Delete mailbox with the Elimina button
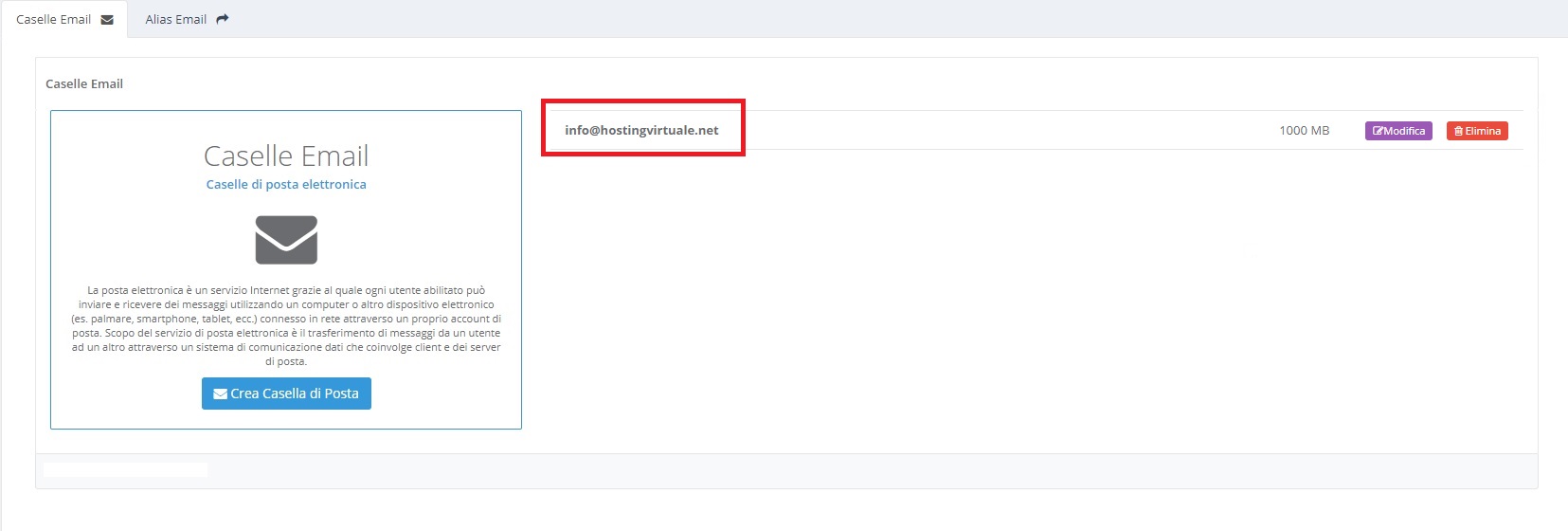 pyautogui.click(x=1477, y=131)
